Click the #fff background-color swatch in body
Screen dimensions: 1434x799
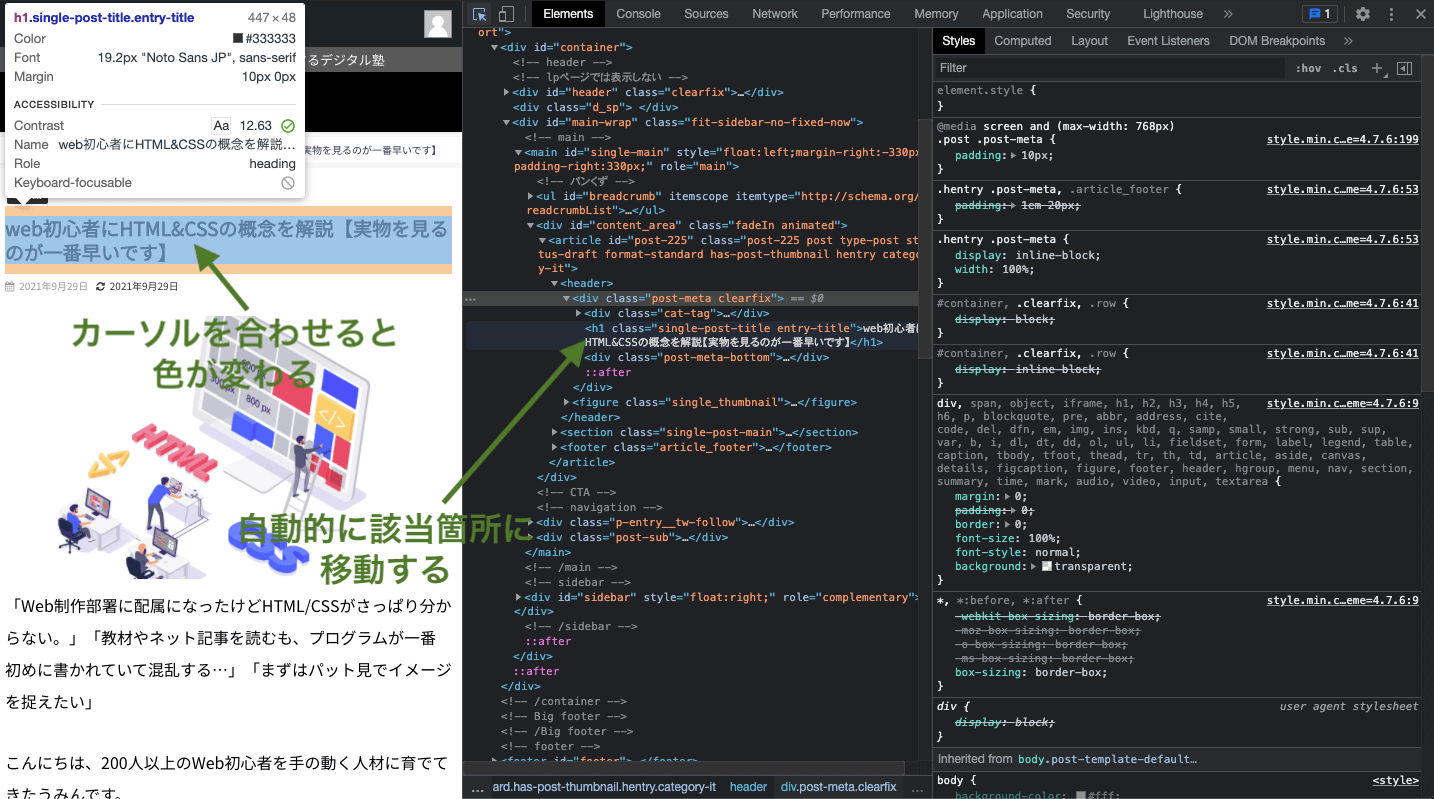click(1081, 796)
